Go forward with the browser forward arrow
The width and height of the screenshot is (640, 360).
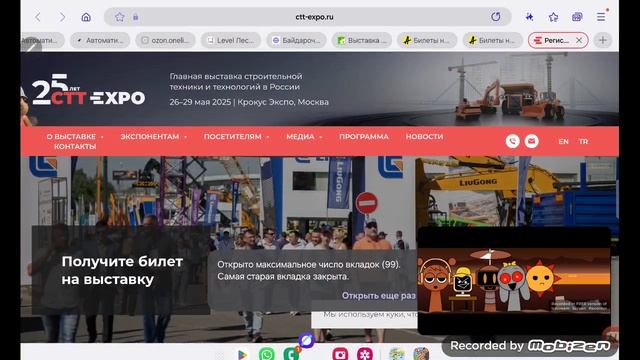coord(62,17)
